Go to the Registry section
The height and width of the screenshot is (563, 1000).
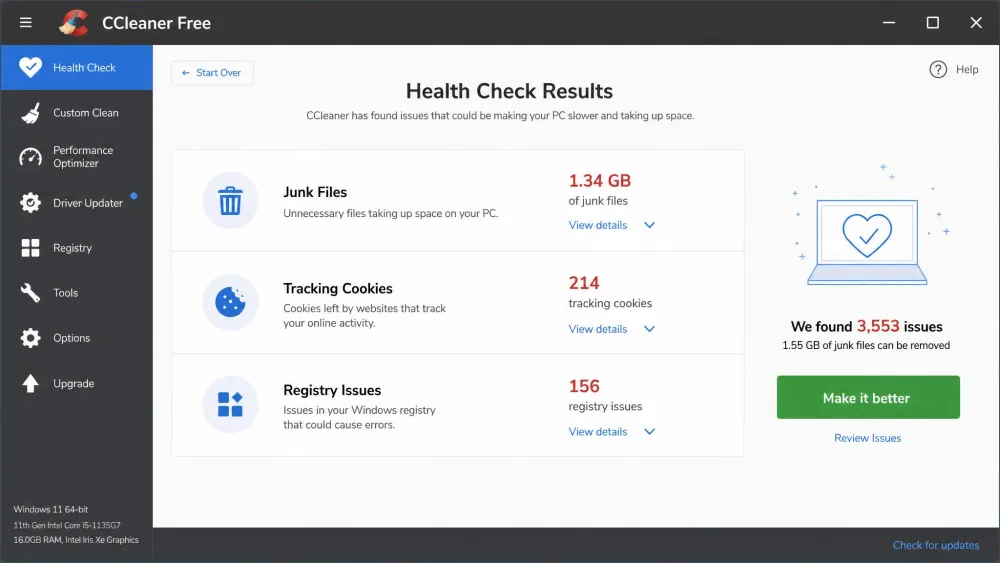(77, 248)
